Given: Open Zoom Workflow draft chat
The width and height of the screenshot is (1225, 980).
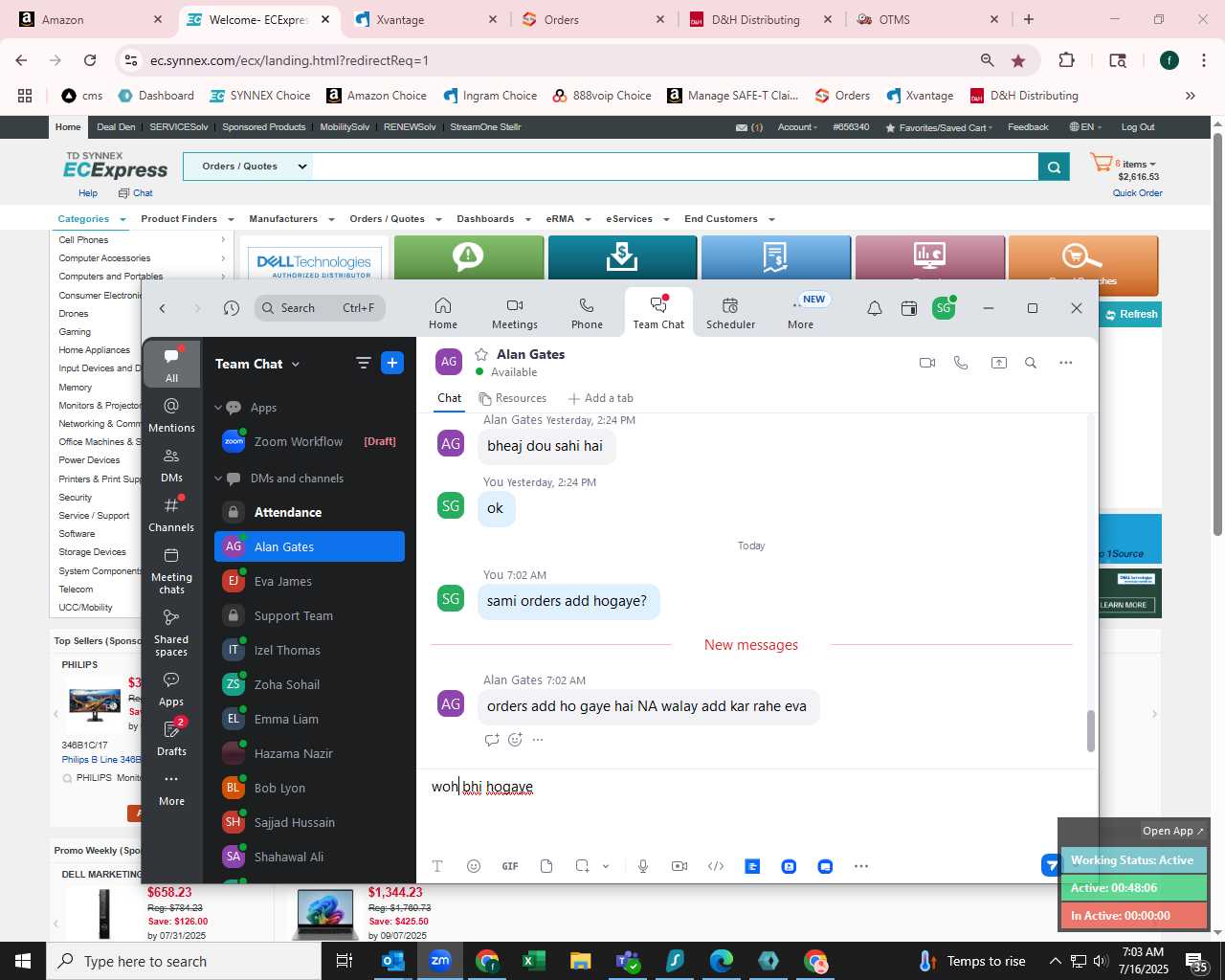Looking at the screenshot, I should [309, 441].
